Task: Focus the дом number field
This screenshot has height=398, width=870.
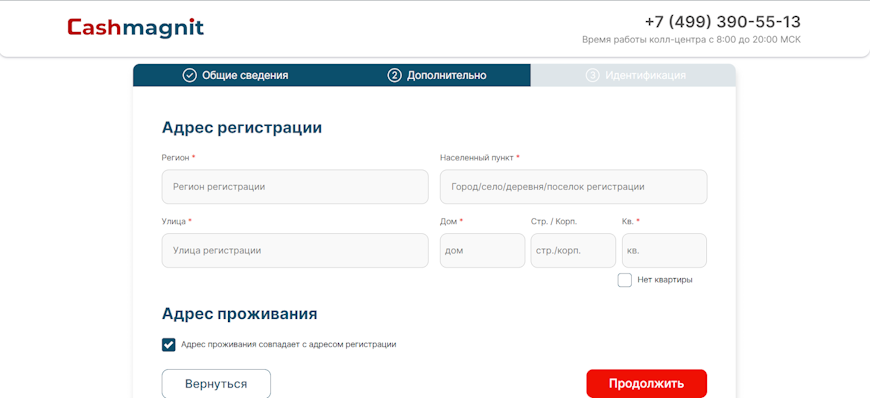Action: [x=483, y=250]
